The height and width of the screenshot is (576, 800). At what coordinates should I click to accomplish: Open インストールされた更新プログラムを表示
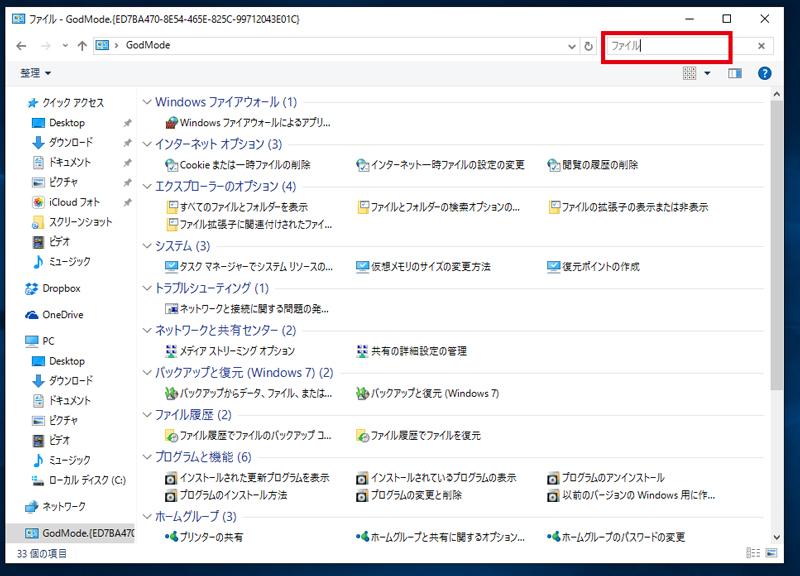pyautogui.click(x=247, y=478)
